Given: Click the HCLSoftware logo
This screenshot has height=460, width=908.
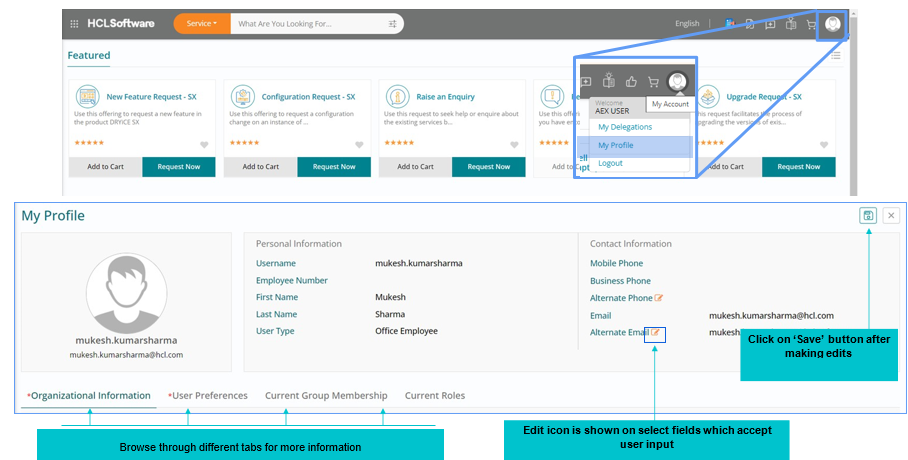Looking at the screenshot, I should [x=120, y=24].
